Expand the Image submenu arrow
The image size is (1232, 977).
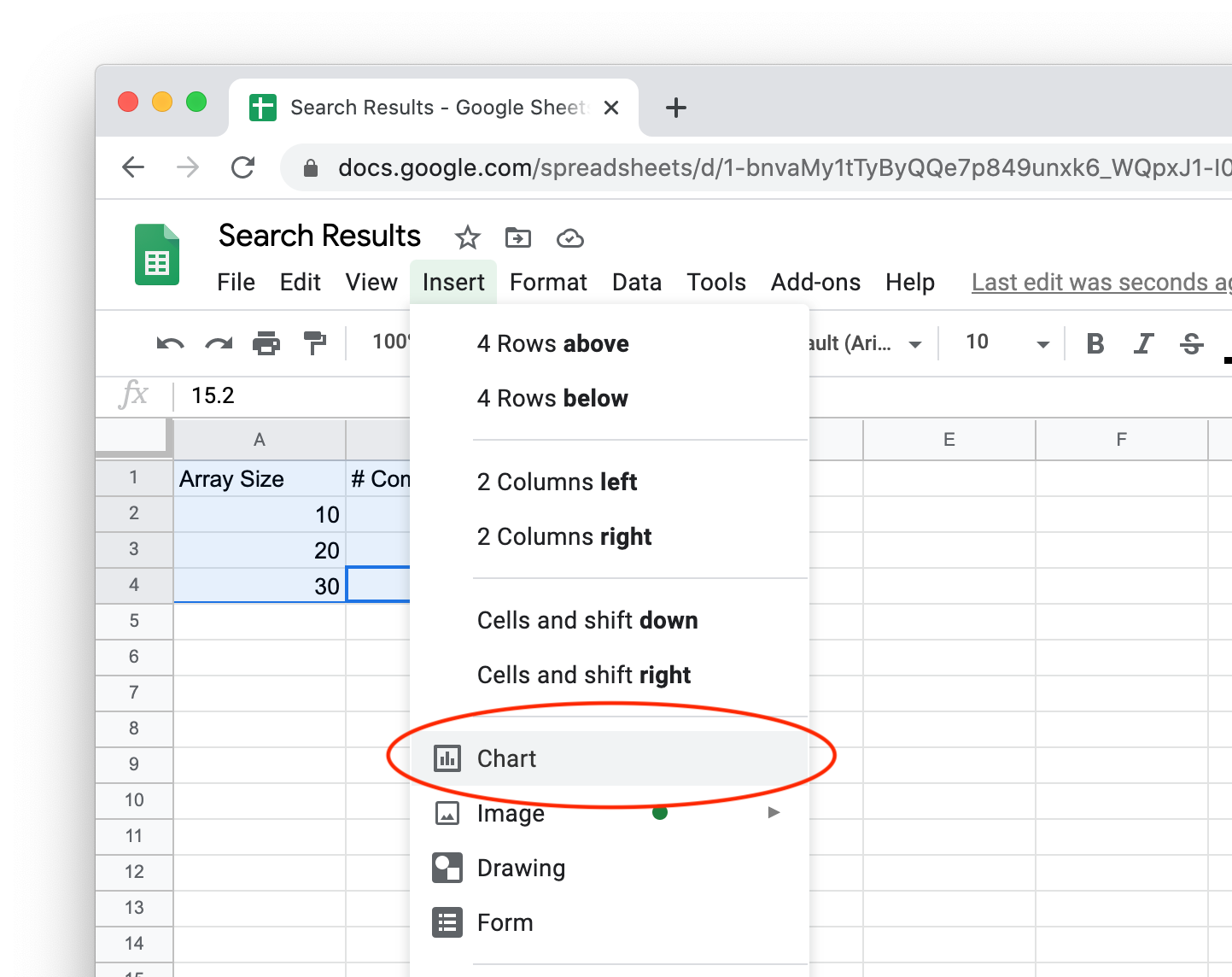(x=774, y=812)
